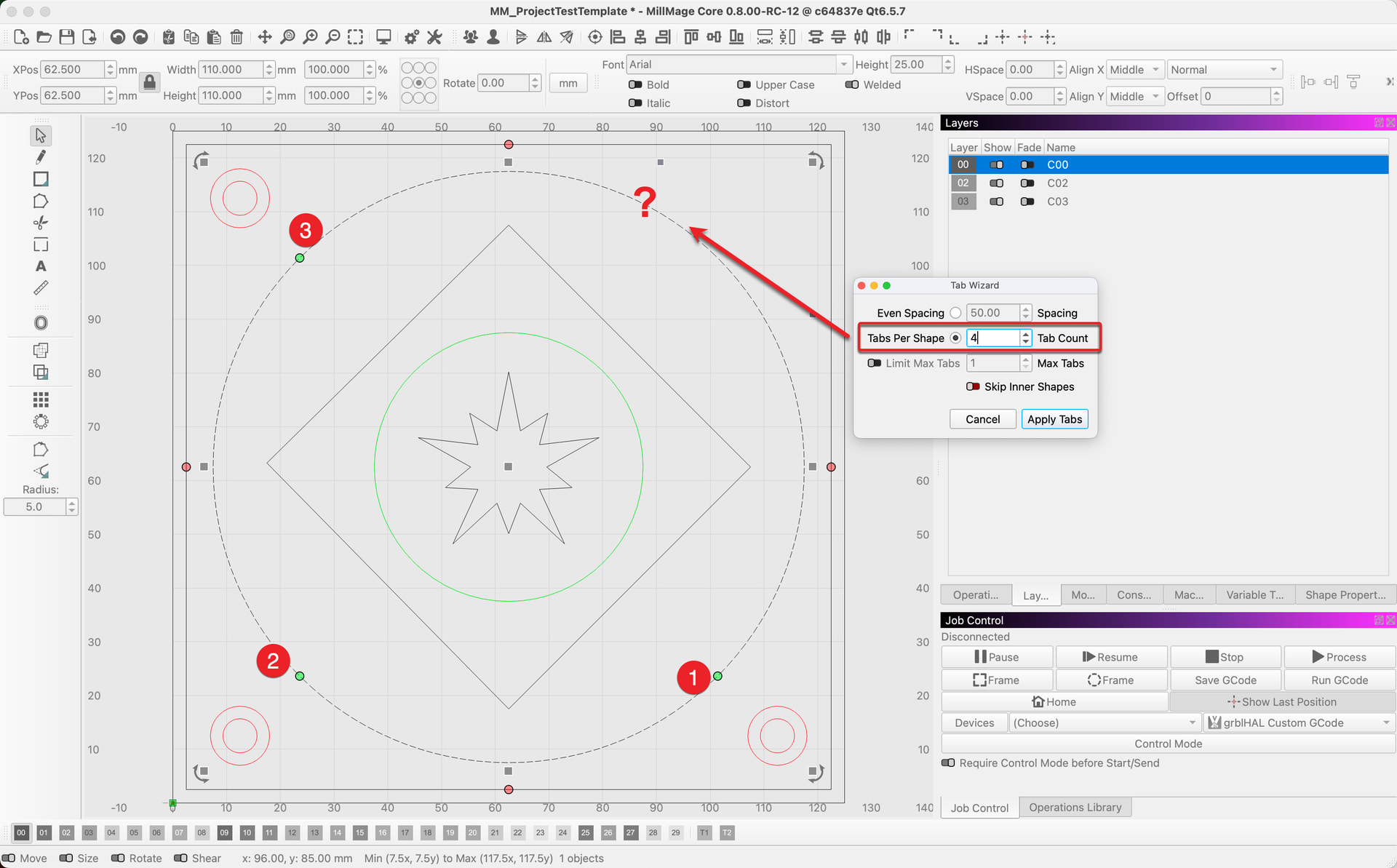Toggle Limit Max Tabs switch

pyautogui.click(x=874, y=363)
